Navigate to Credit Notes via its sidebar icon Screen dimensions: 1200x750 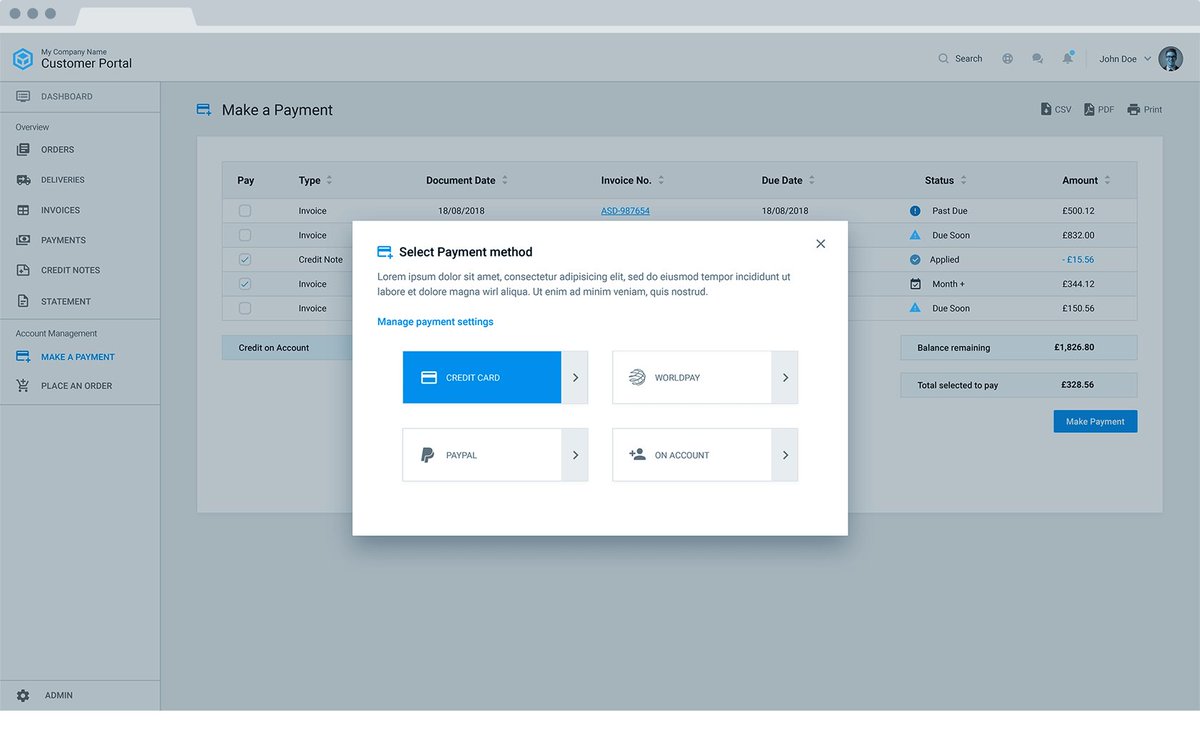point(22,270)
